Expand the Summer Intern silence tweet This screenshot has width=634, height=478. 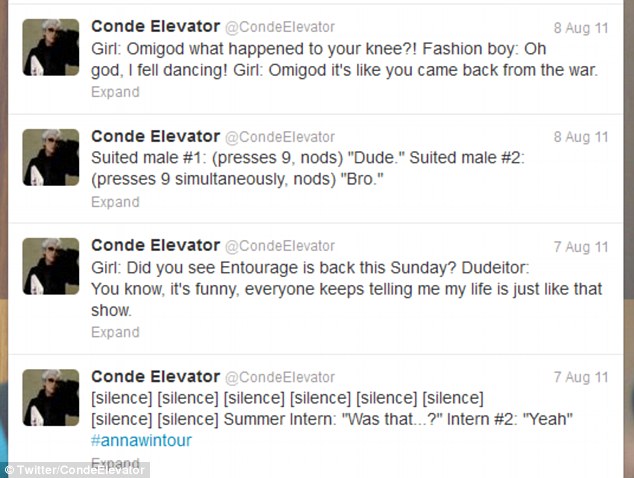115,462
